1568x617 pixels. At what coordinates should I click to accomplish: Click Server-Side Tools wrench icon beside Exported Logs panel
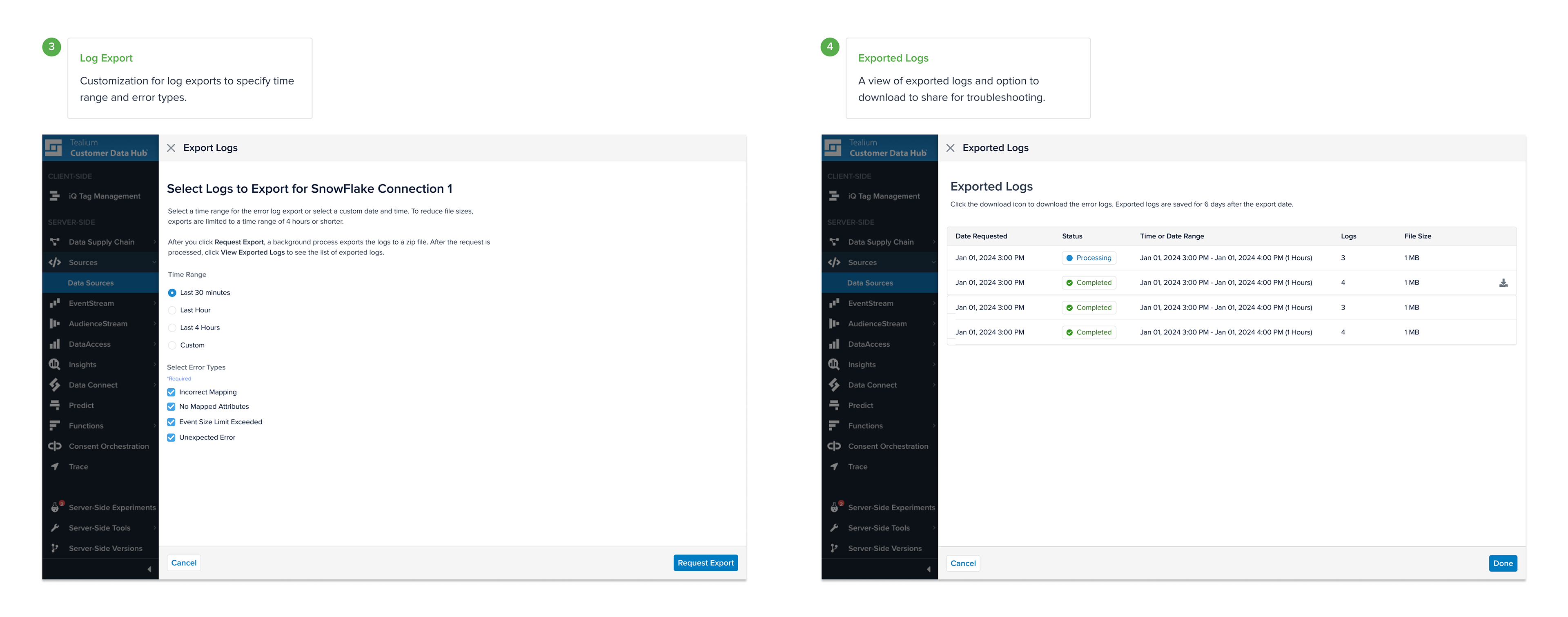point(834,528)
